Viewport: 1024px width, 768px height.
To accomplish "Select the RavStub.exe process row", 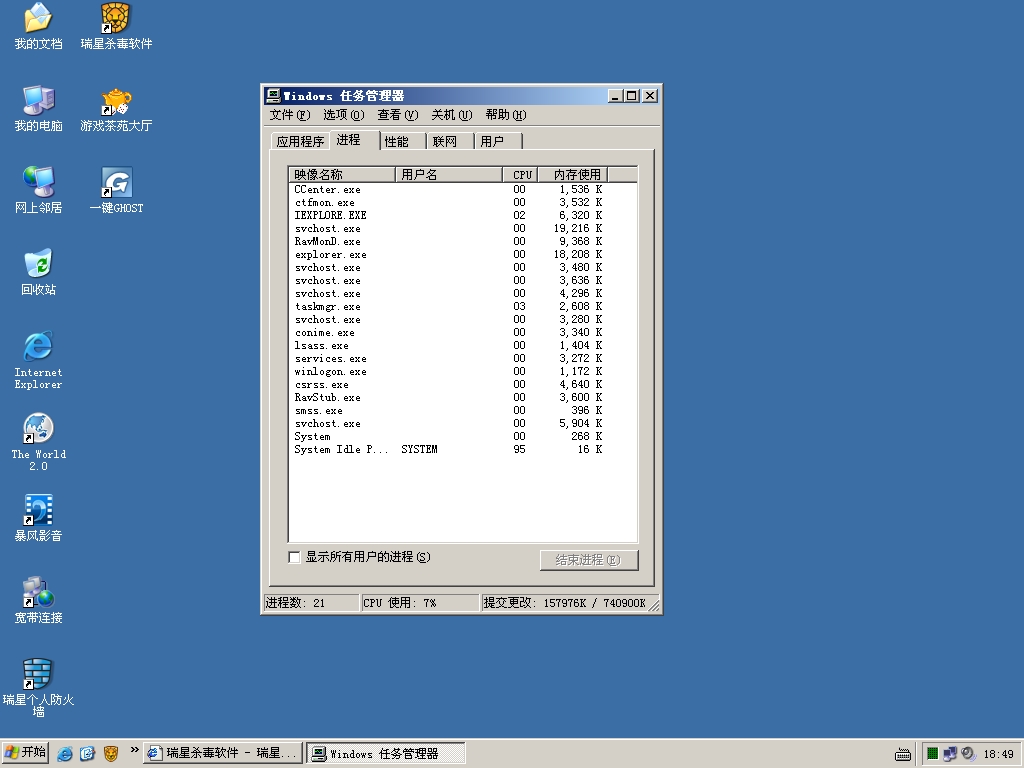I will tap(463, 398).
